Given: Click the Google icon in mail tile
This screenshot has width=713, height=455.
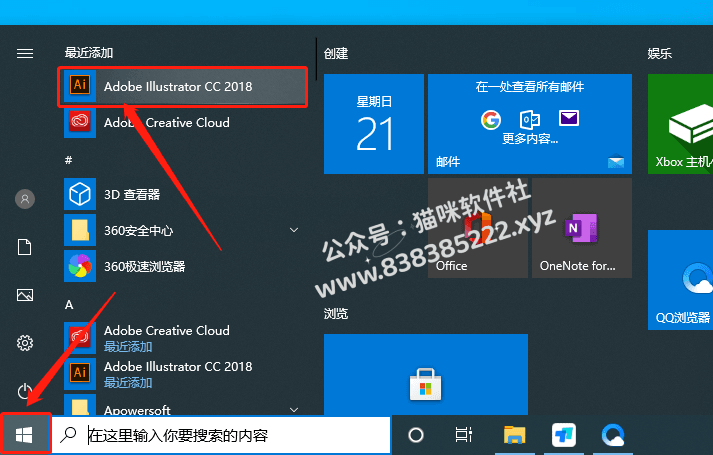Looking at the screenshot, I should (491, 120).
